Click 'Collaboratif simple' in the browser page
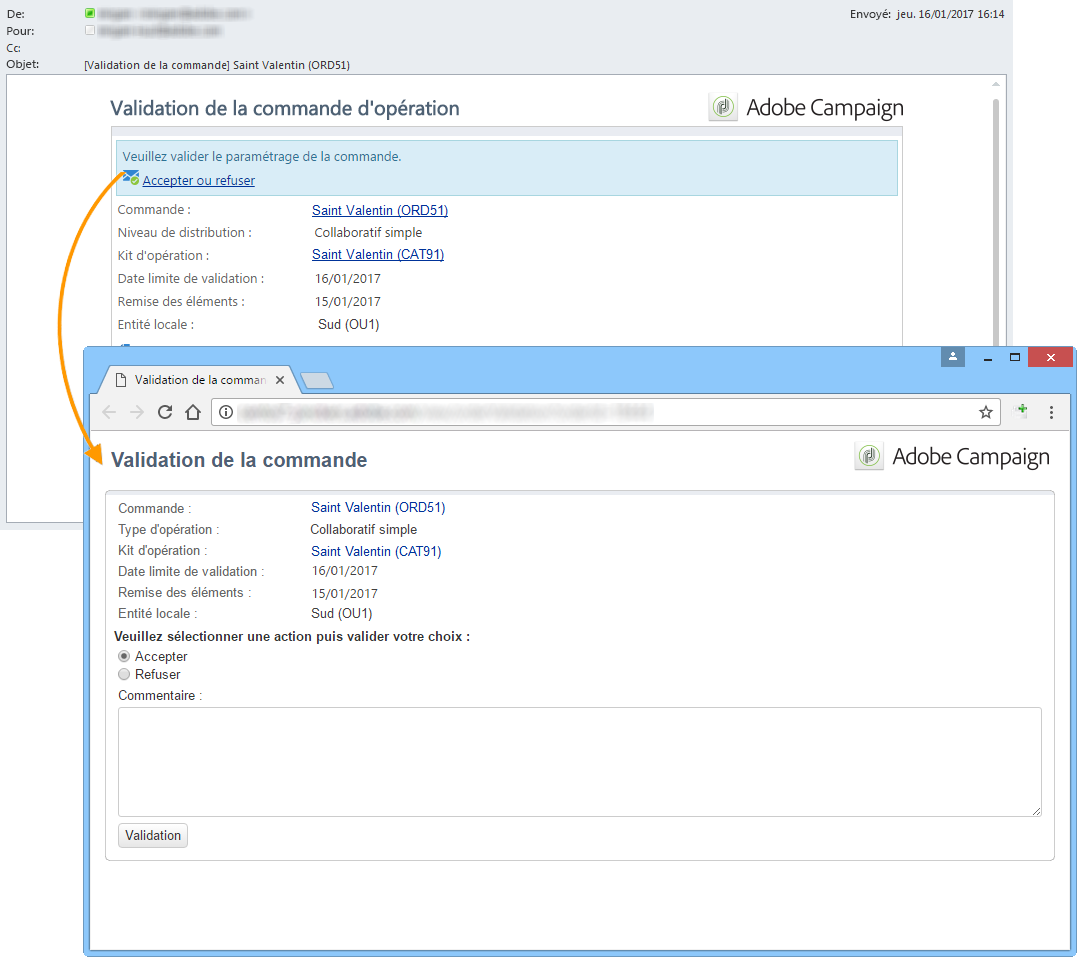The height and width of the screenshot is (967, 1077). [x=363, y=530]
